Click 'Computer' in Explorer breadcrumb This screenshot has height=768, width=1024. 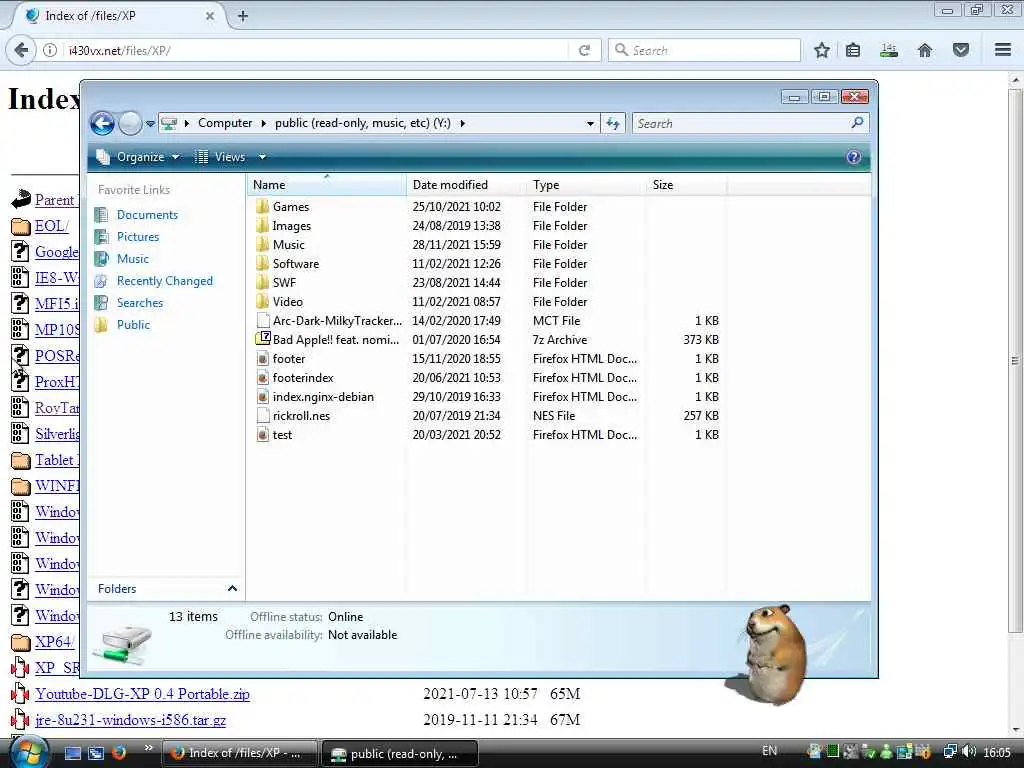click(225, 123)
